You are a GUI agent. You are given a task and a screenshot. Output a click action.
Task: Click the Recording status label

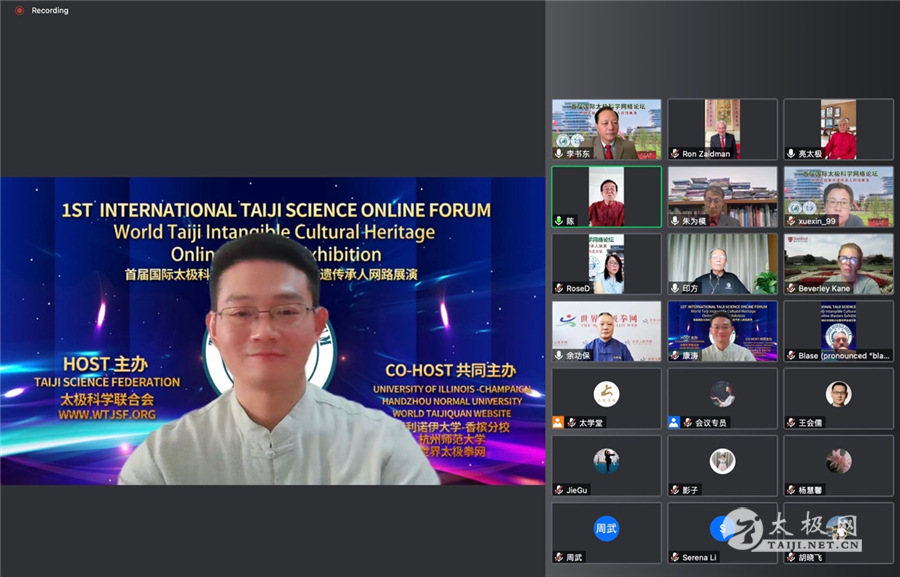coord(50,10)
